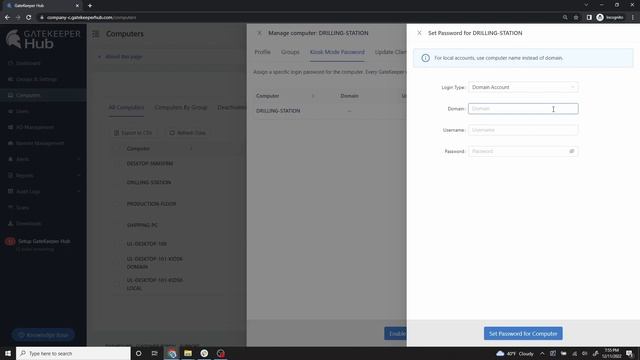Close the Set Password for DRILLING-STATION panel
This screenshot has height=360, width=640.
(x=419, y=33)
